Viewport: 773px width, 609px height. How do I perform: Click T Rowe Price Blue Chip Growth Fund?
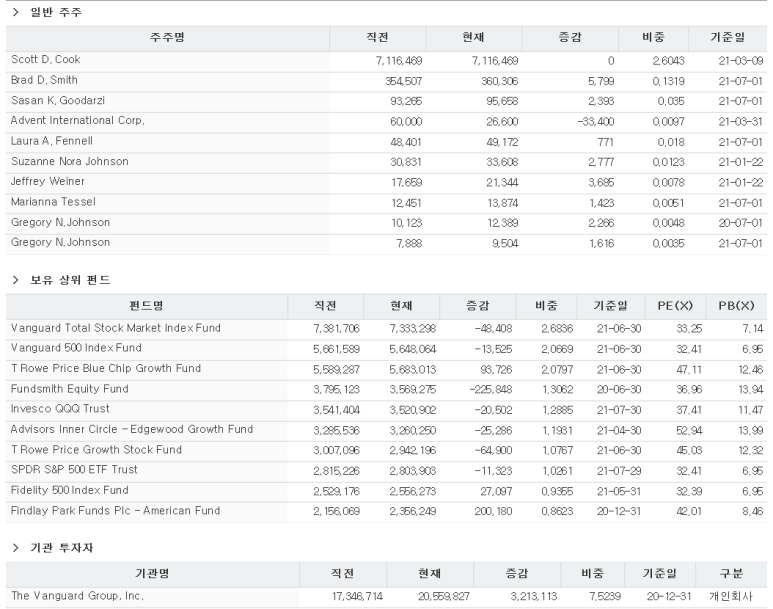(x=106, y=368)
